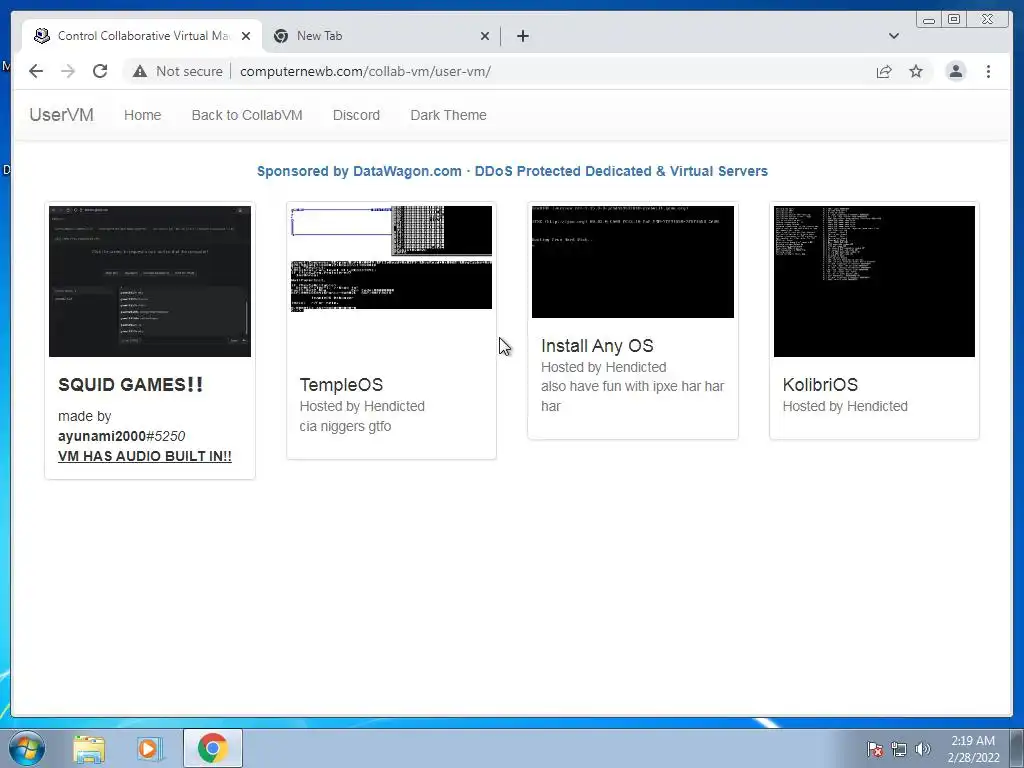Open the KolibriOS VM thumbnail
Viewport: 1024px width, 768px height.
(874, 281)
